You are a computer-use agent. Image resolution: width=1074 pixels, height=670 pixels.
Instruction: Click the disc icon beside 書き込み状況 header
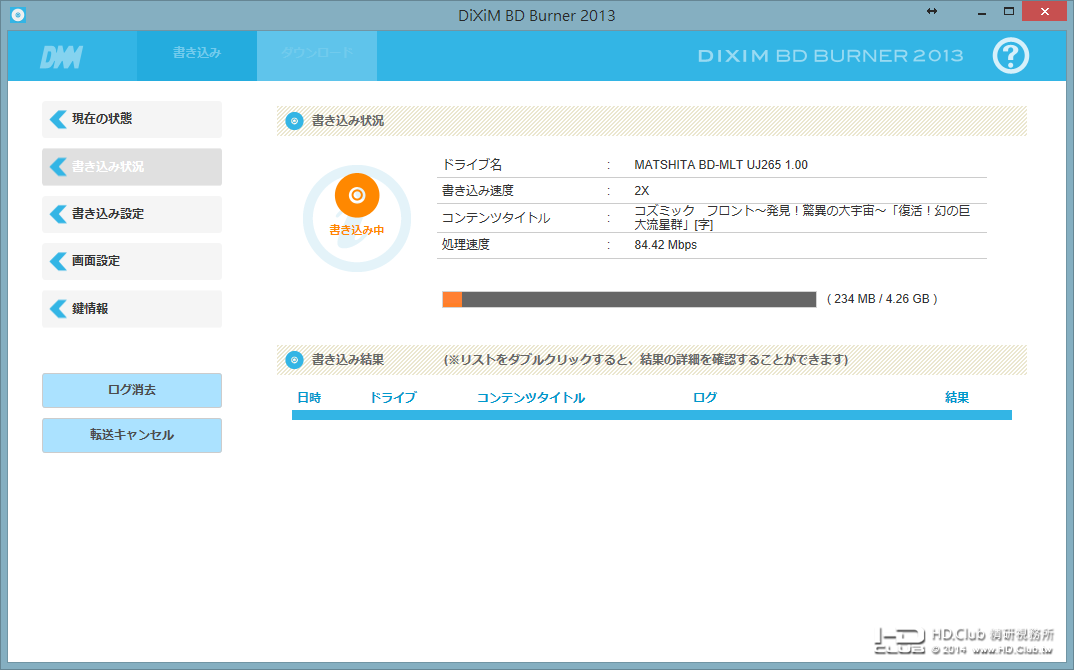[294, 121]
